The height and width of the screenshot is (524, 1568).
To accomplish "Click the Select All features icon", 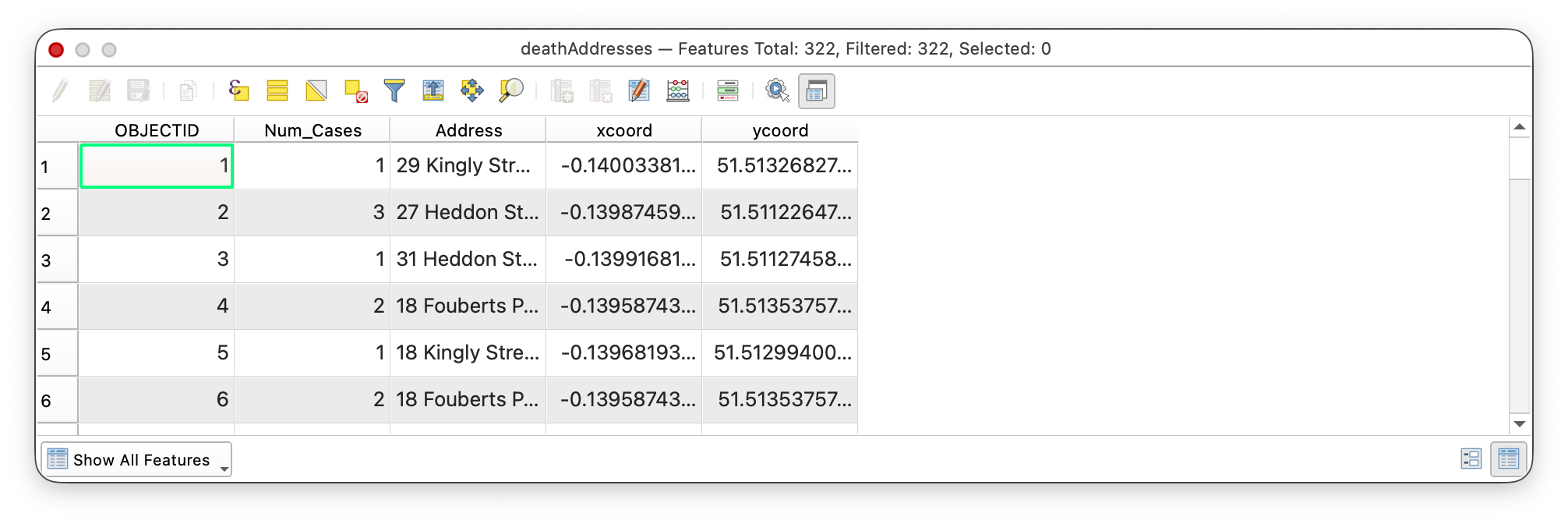I will tap(277, 91).
